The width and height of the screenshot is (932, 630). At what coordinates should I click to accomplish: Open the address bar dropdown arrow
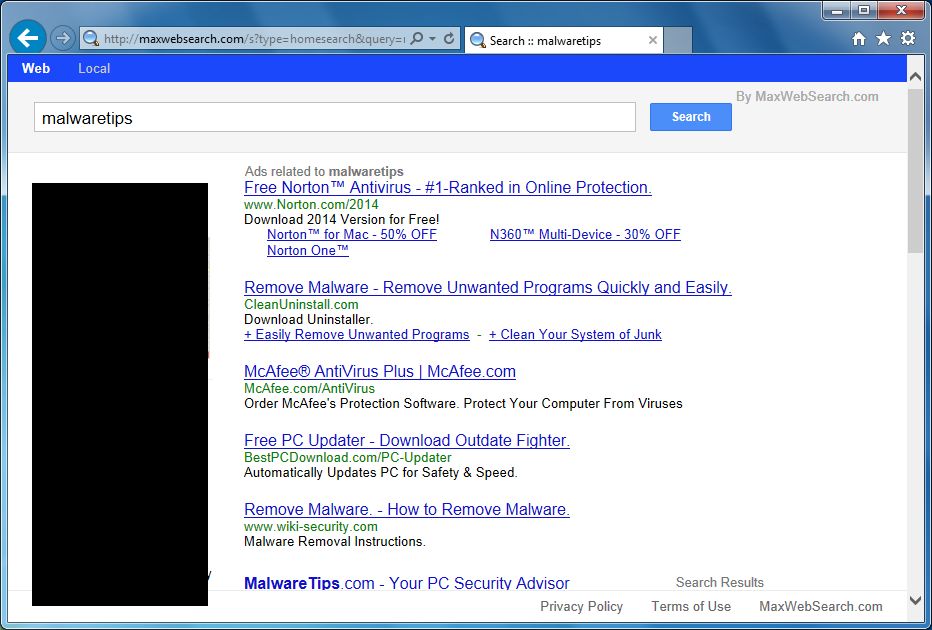[433, 39]
